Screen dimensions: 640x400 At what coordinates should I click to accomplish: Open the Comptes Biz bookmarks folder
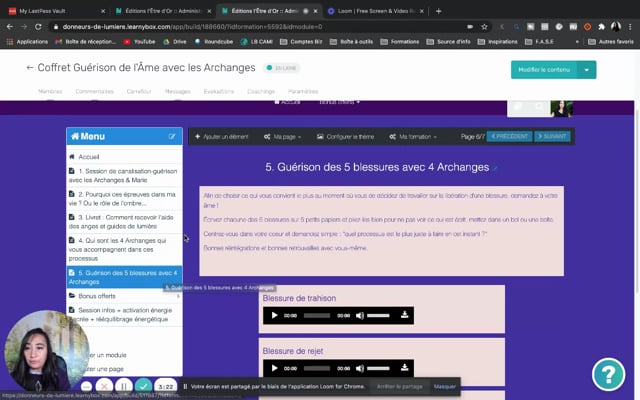(301, 42)
